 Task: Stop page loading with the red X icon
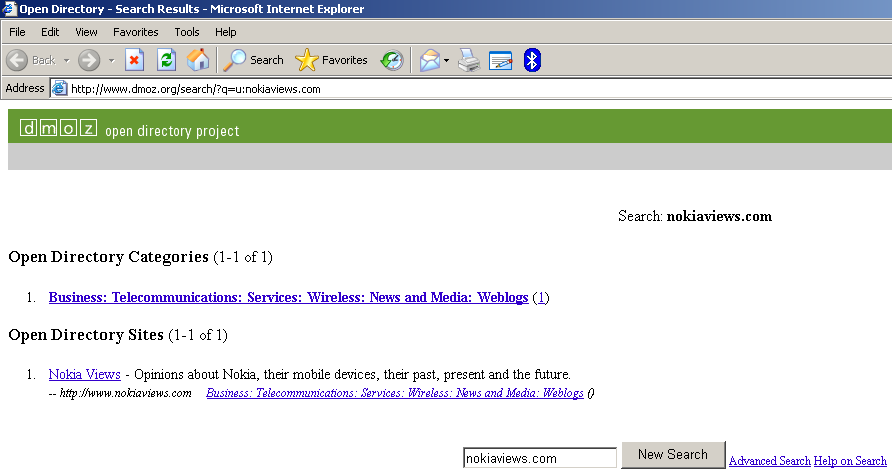[x=134, y=60]
